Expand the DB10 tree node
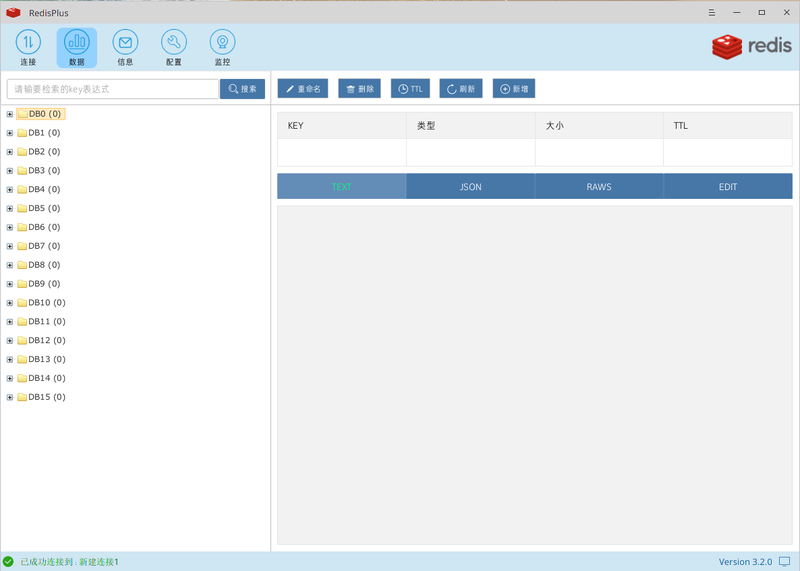This screenshot has width=800, height=571. (x=10, y=303)
